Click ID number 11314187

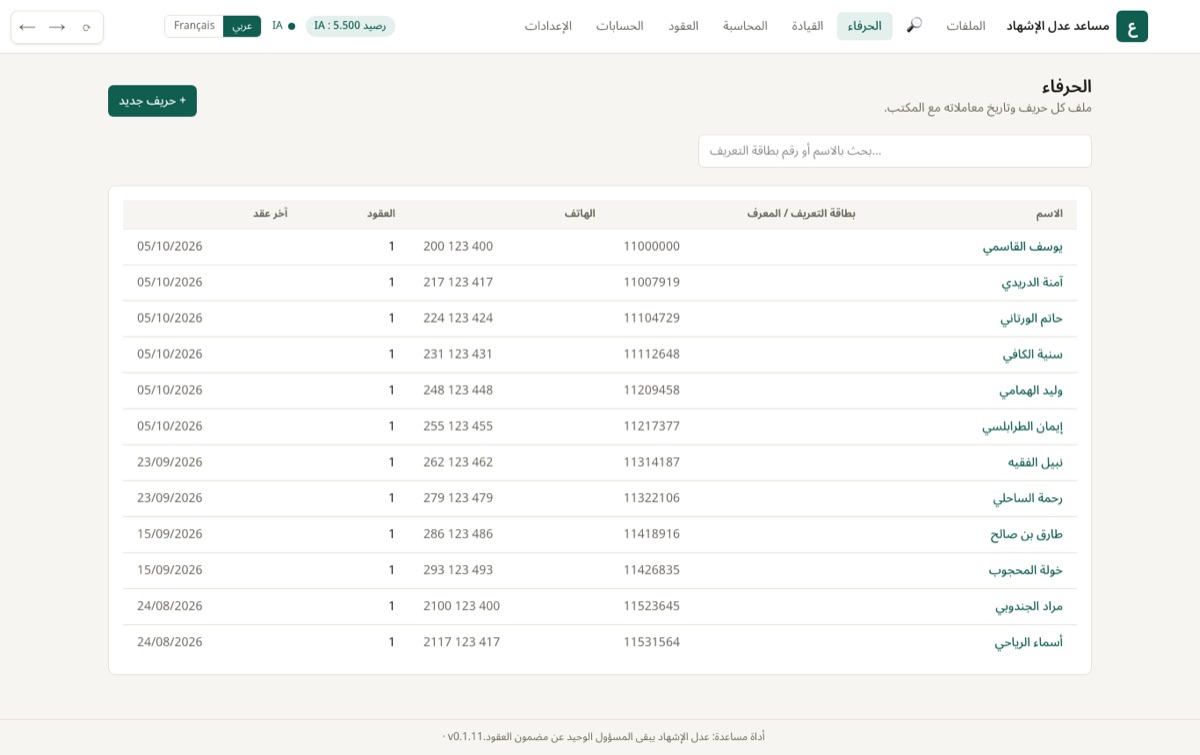652,462
